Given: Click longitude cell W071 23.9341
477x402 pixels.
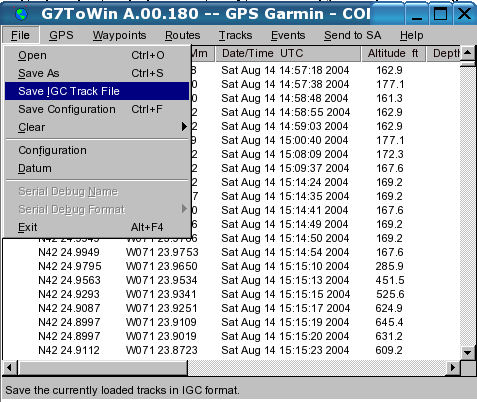Looking at the screenshot, I should point(161,294).
